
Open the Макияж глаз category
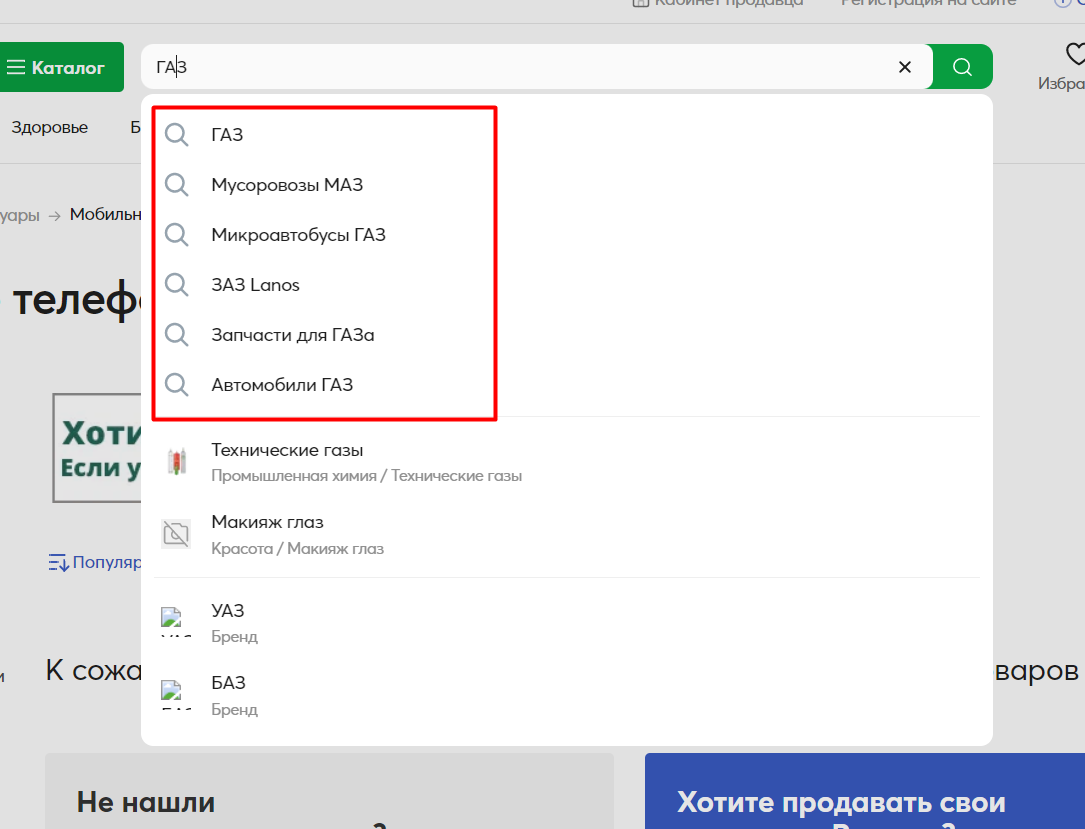tap(267, 522)
